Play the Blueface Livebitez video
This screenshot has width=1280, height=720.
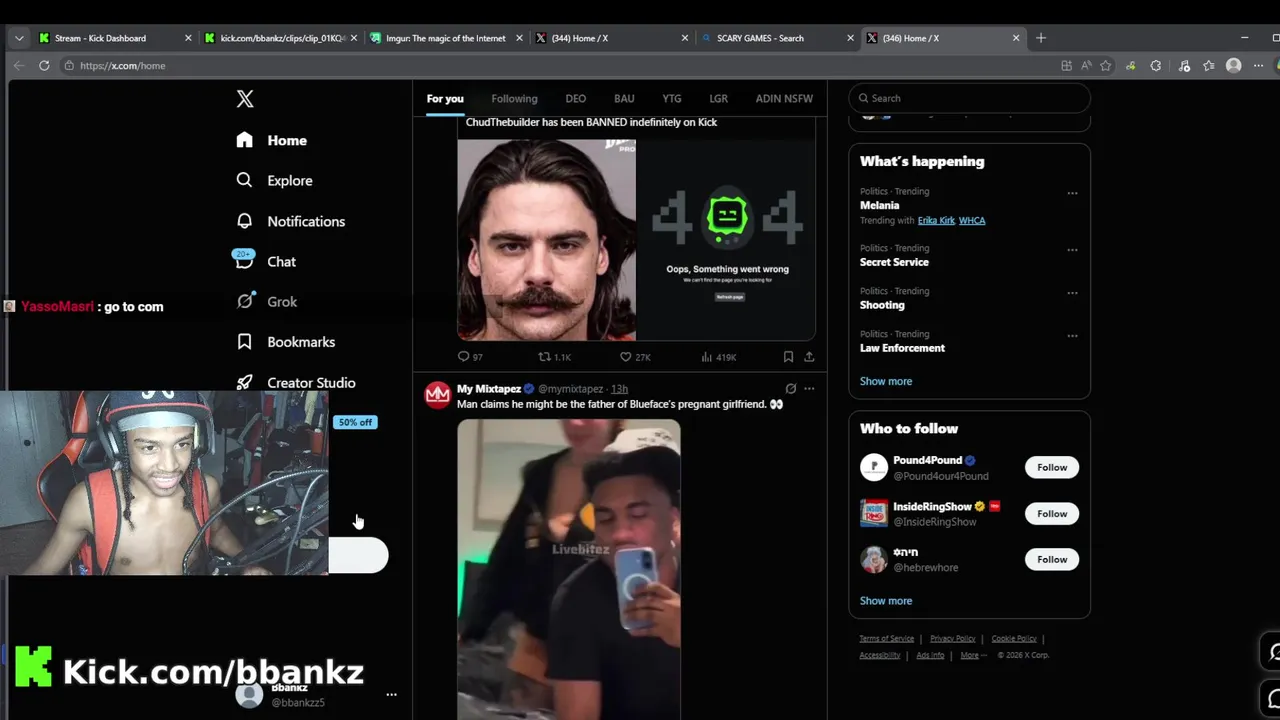pyautogui.click(x=569, y=568)
